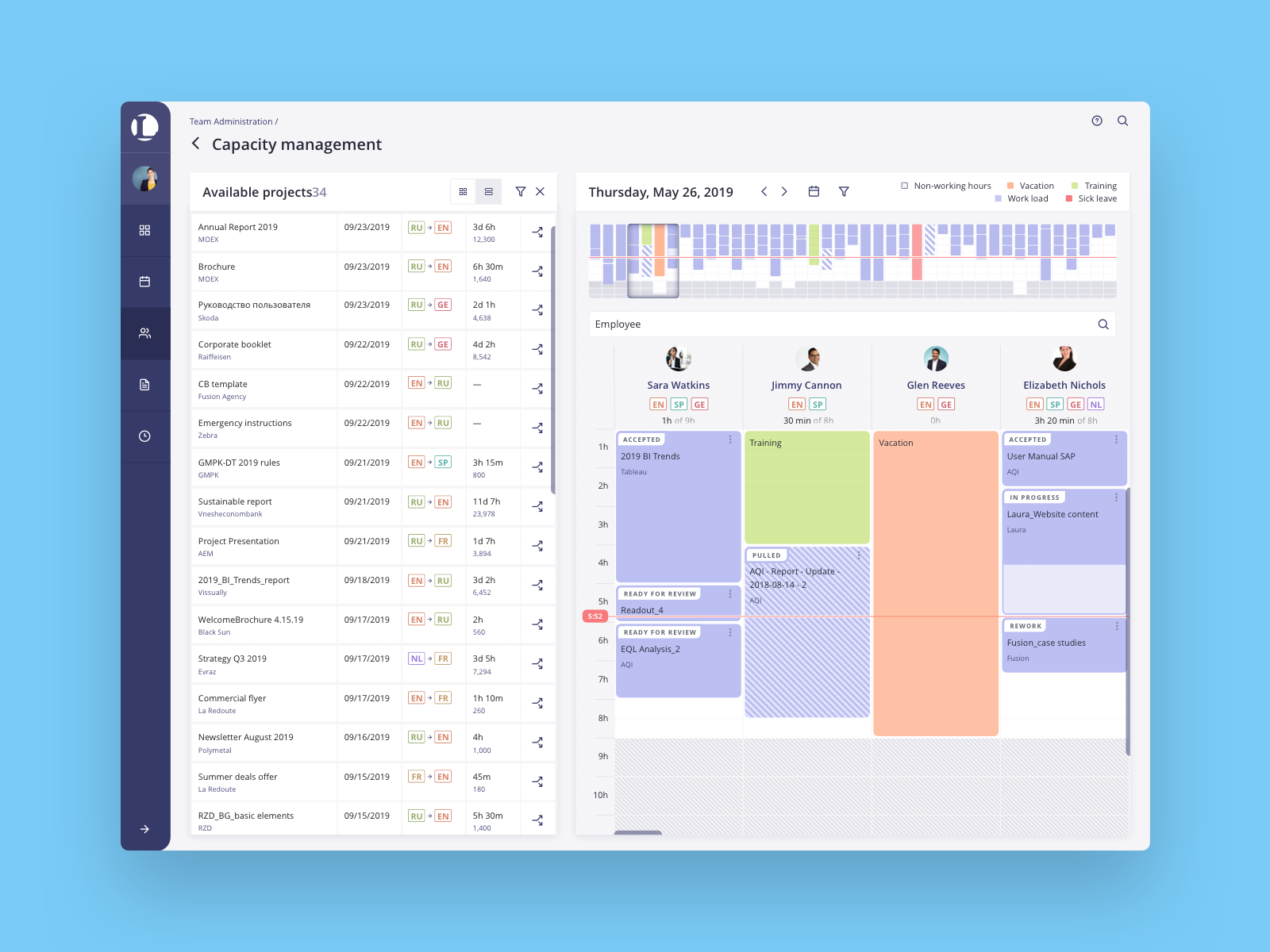This screenshot has height=952, width=1270.
Task: Click the app logo in sidebar
Action: (x=144, y=127)
